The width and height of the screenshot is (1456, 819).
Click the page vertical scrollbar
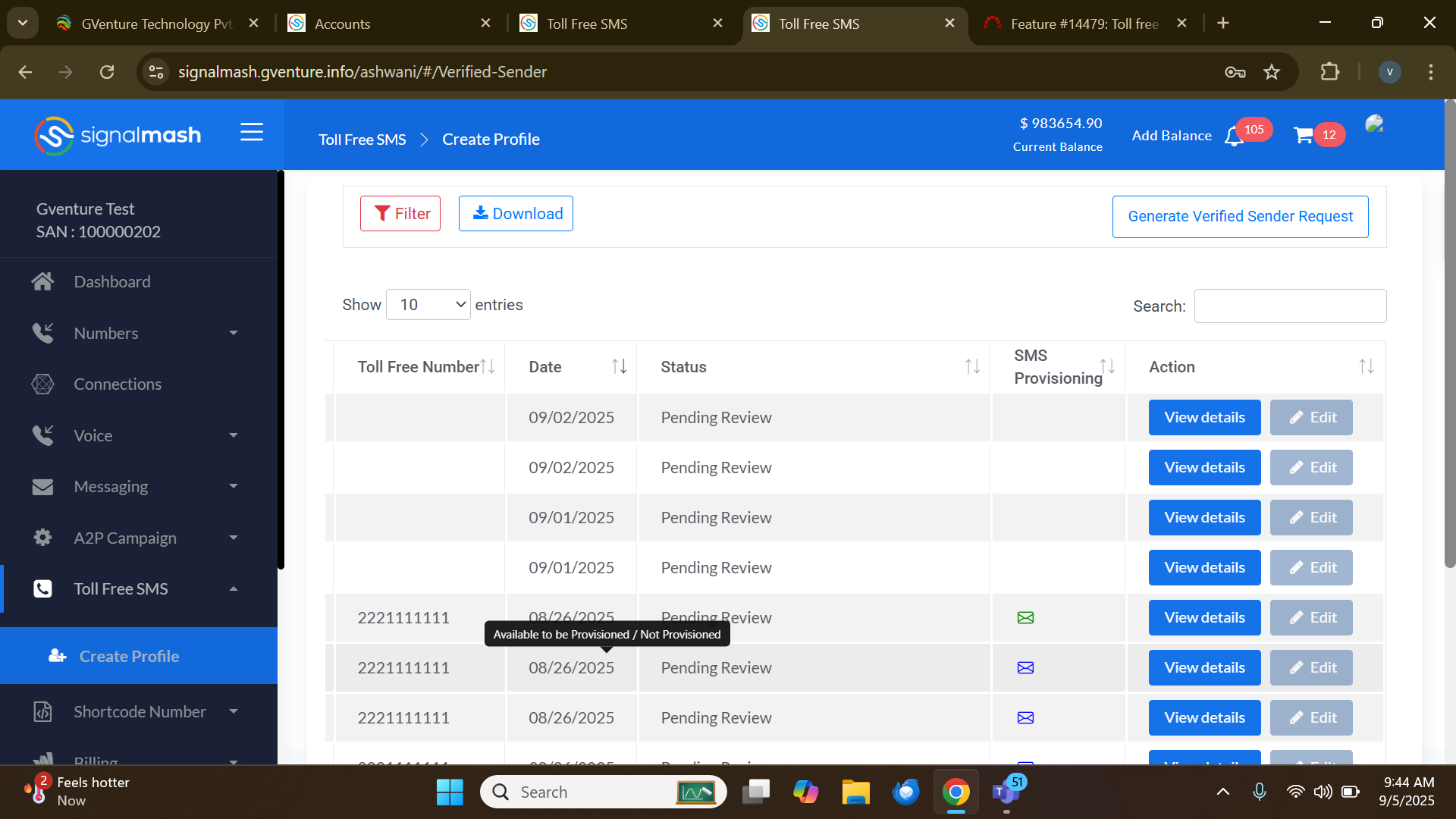(x=1449, y=334)
